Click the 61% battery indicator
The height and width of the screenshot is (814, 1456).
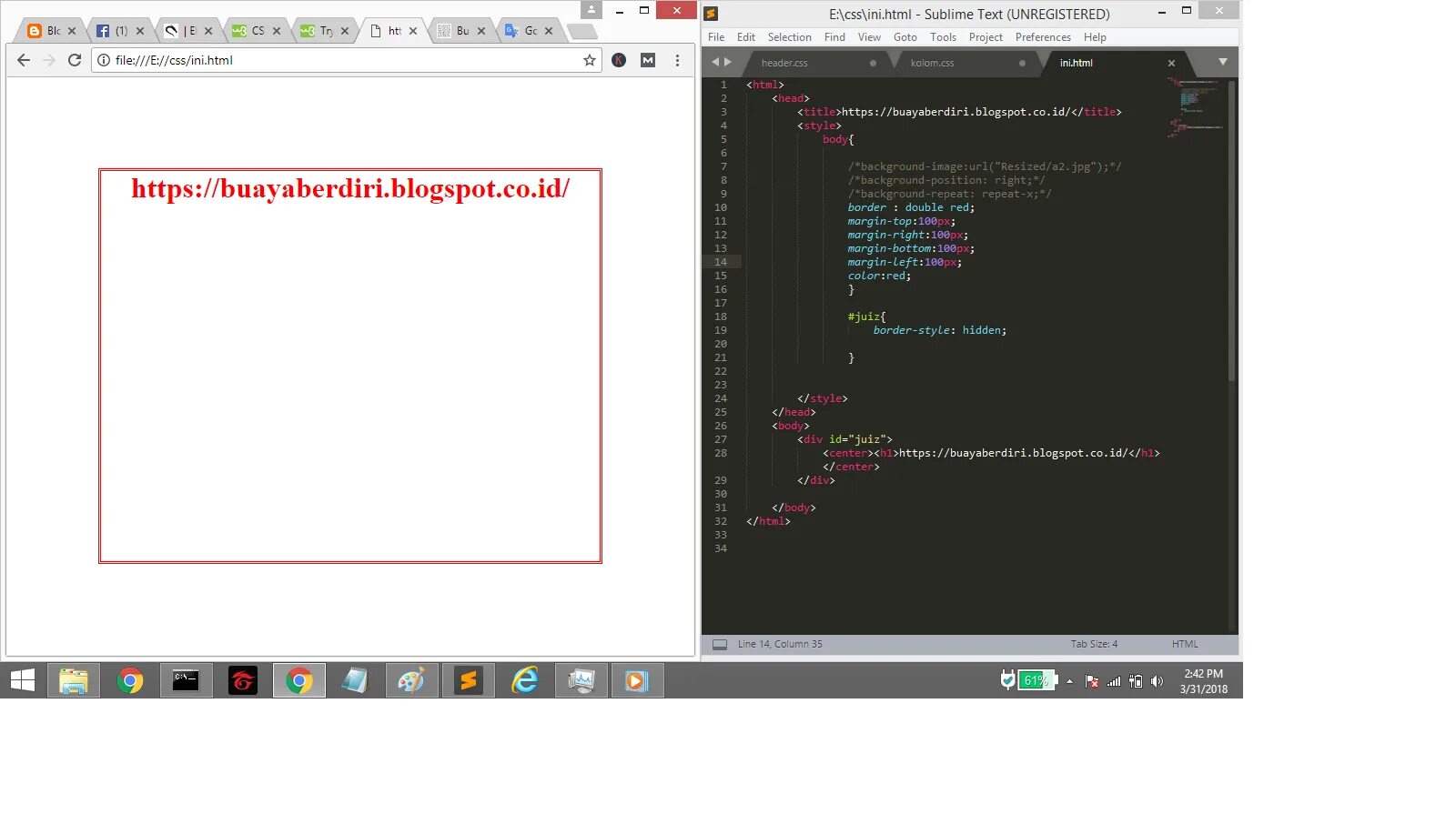click(1036, 680)
